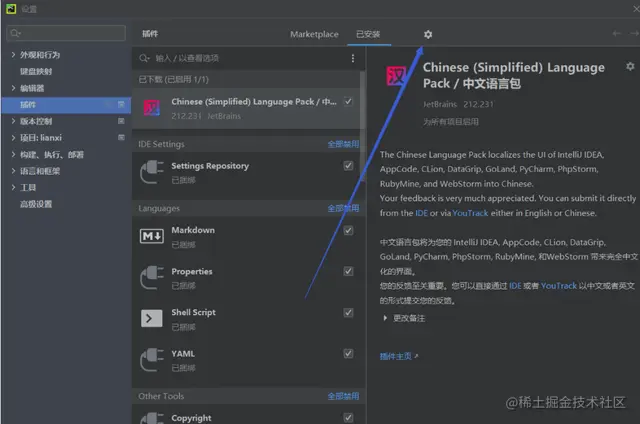Click 为所有项目启用 under plugin vendor
Viewport: 640px width, 424px height.
pyautogui.click(x=451, y=122)
